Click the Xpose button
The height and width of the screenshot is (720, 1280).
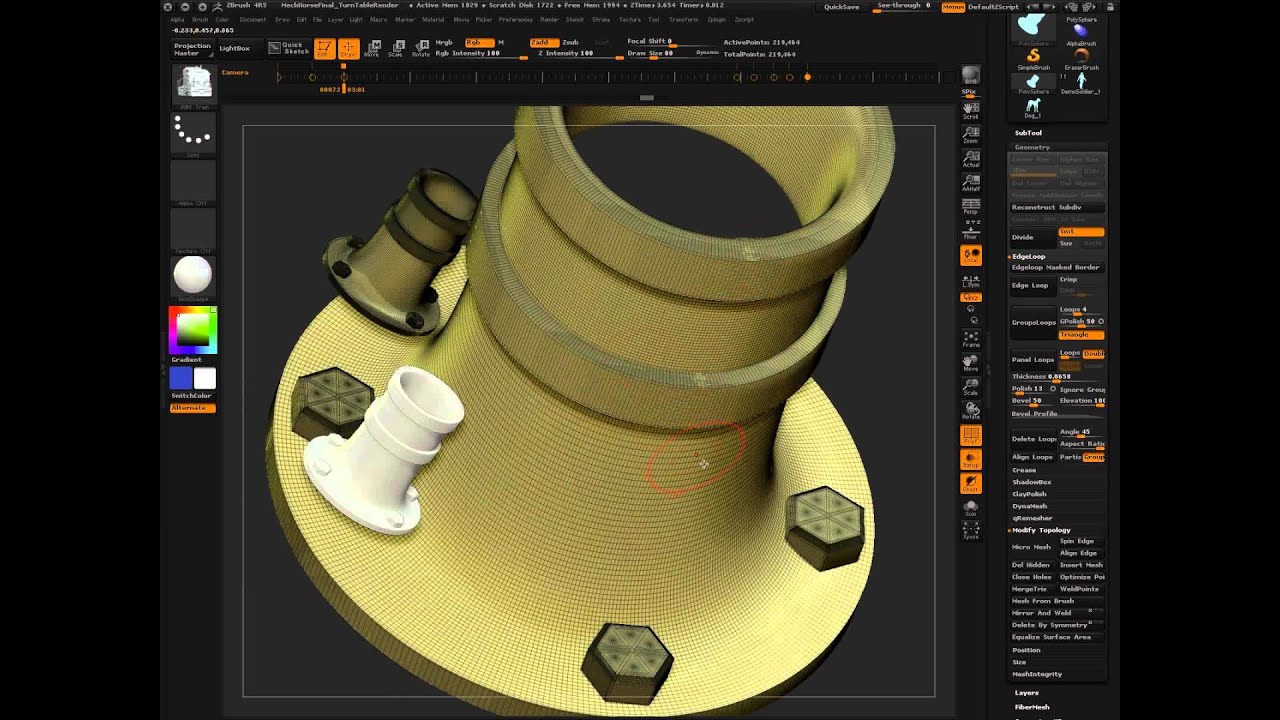coord(970,531)
